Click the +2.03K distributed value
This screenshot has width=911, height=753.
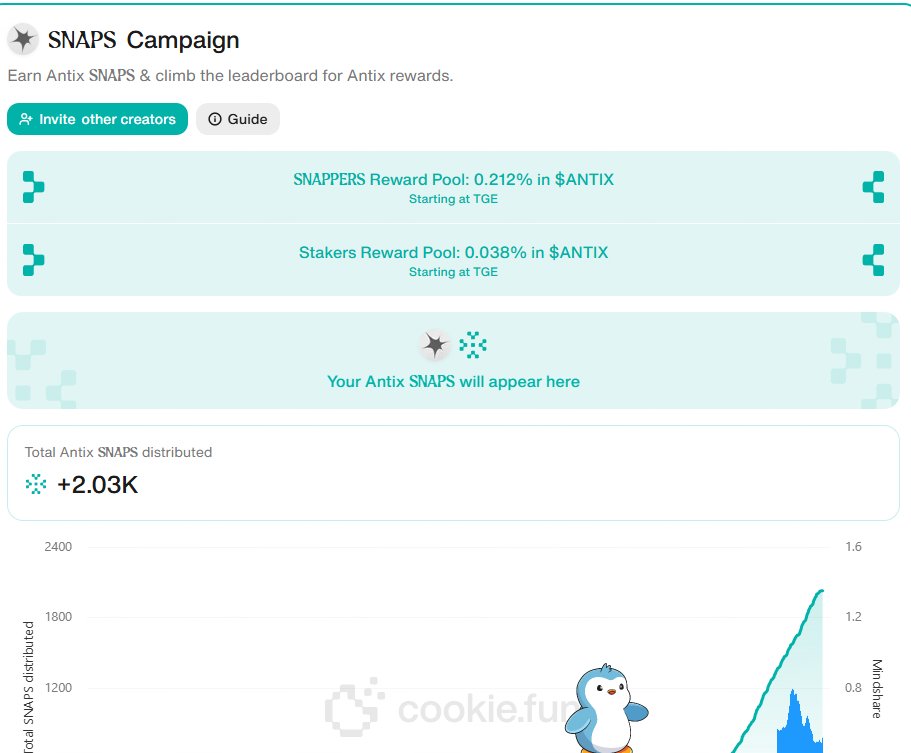(x=97, y=485)
